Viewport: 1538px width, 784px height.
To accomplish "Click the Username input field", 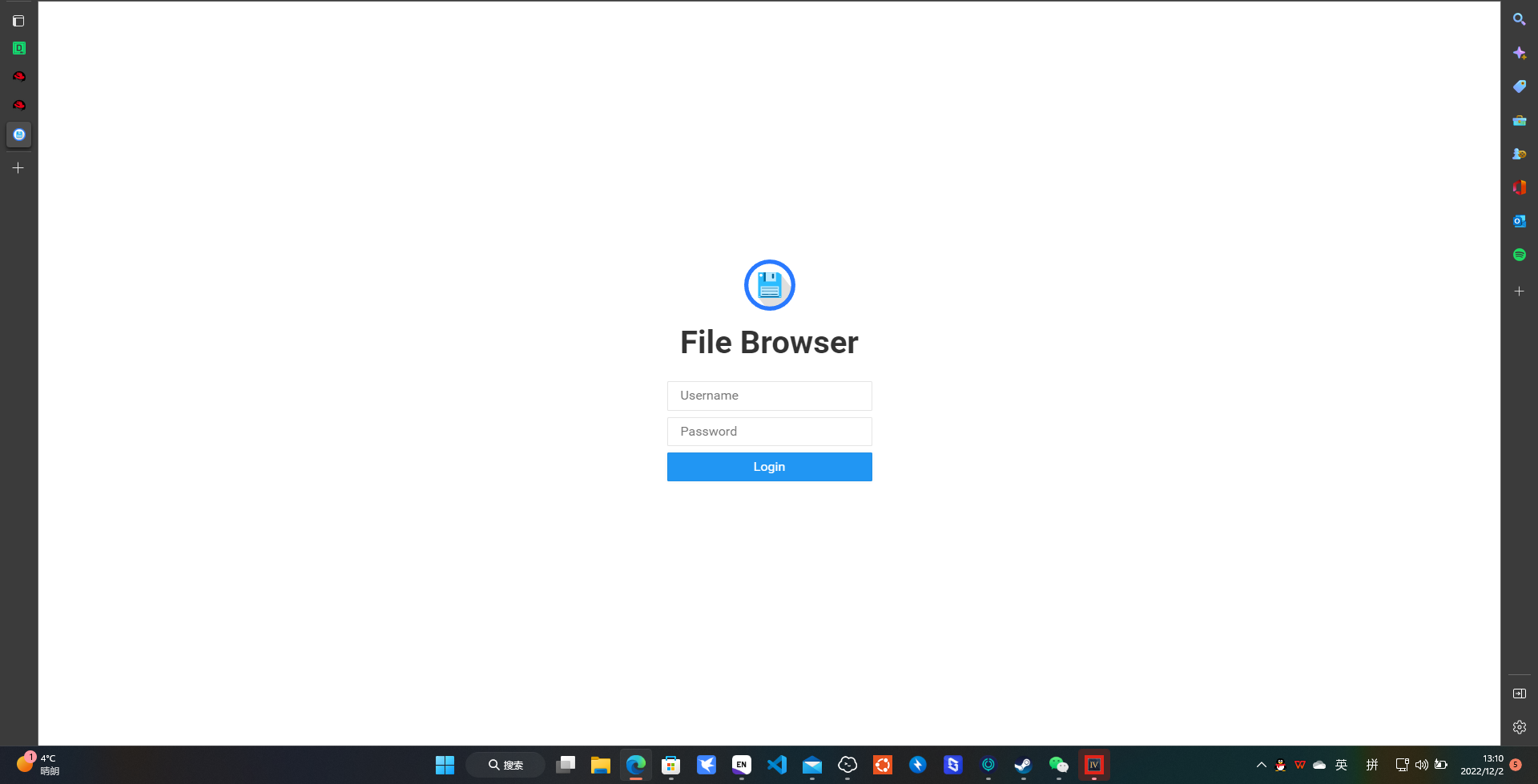I will click(x=769, y=396).
